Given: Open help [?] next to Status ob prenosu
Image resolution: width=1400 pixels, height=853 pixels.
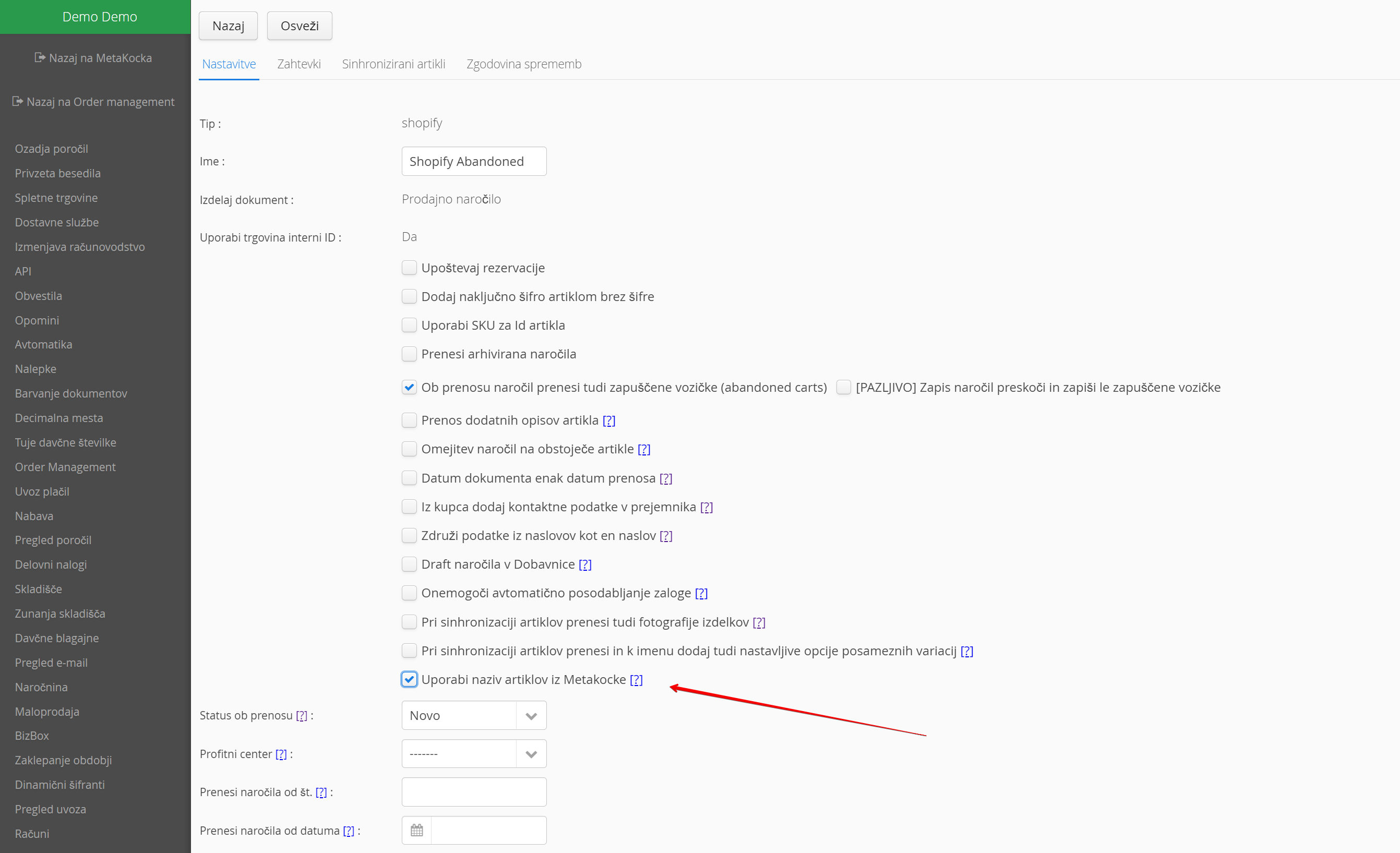Looking at the screenshot, I should pos(301,716).
